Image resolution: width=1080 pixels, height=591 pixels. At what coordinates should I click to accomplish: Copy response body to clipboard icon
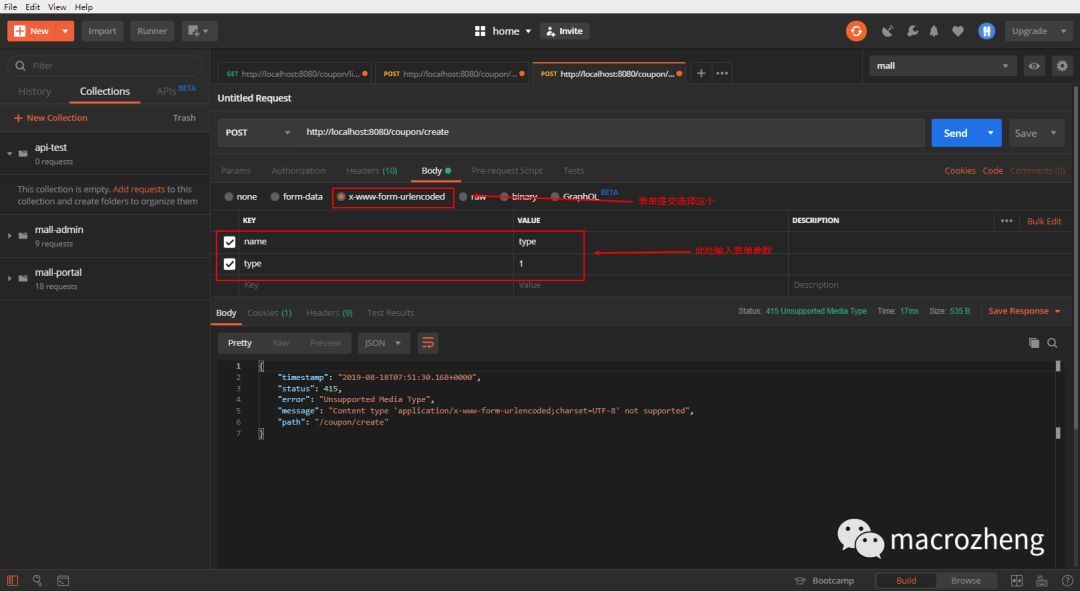pyautogui.click(x=1034, y=343)
